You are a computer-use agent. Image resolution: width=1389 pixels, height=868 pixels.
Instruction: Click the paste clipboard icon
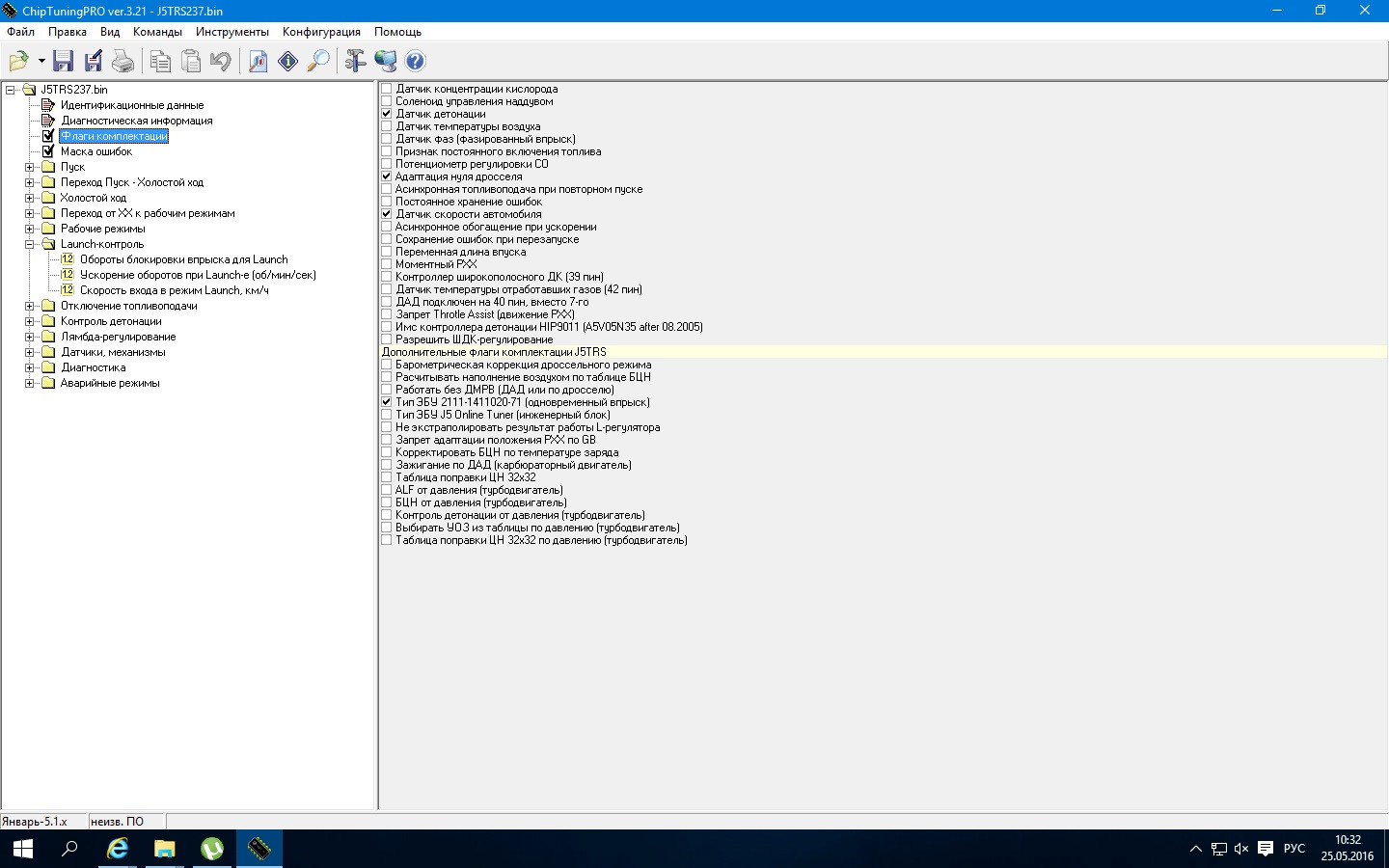[x=191, y=62]
